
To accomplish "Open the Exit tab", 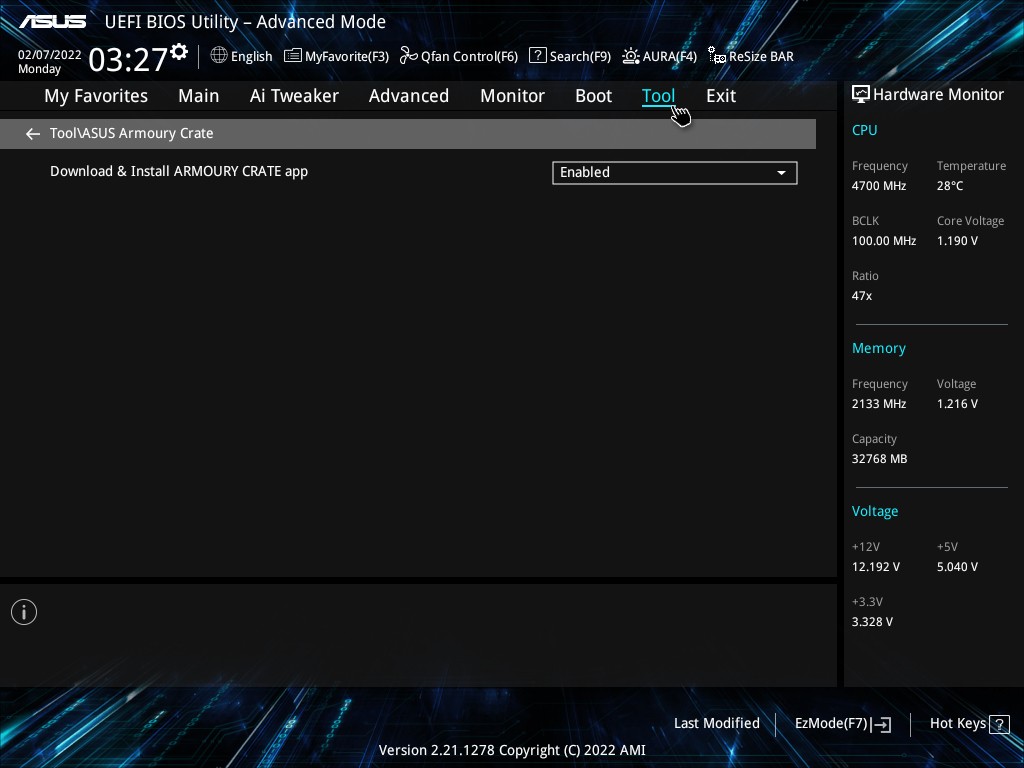I will pos(721,96).
